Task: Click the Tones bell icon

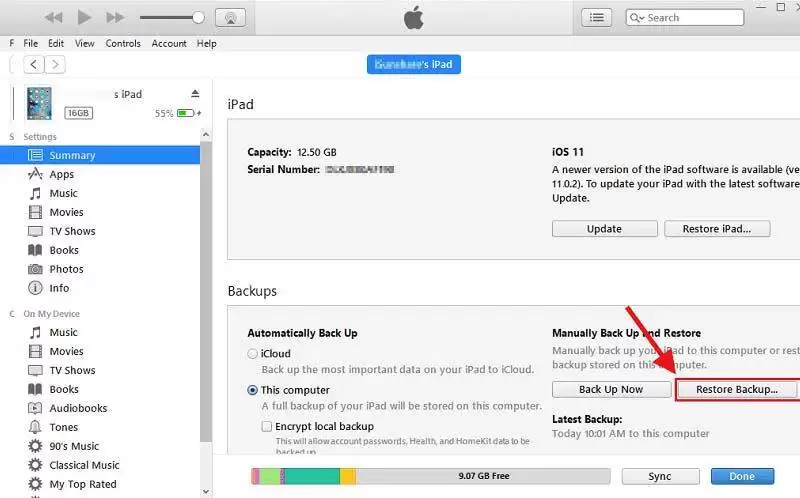Action: pos(35,427)
